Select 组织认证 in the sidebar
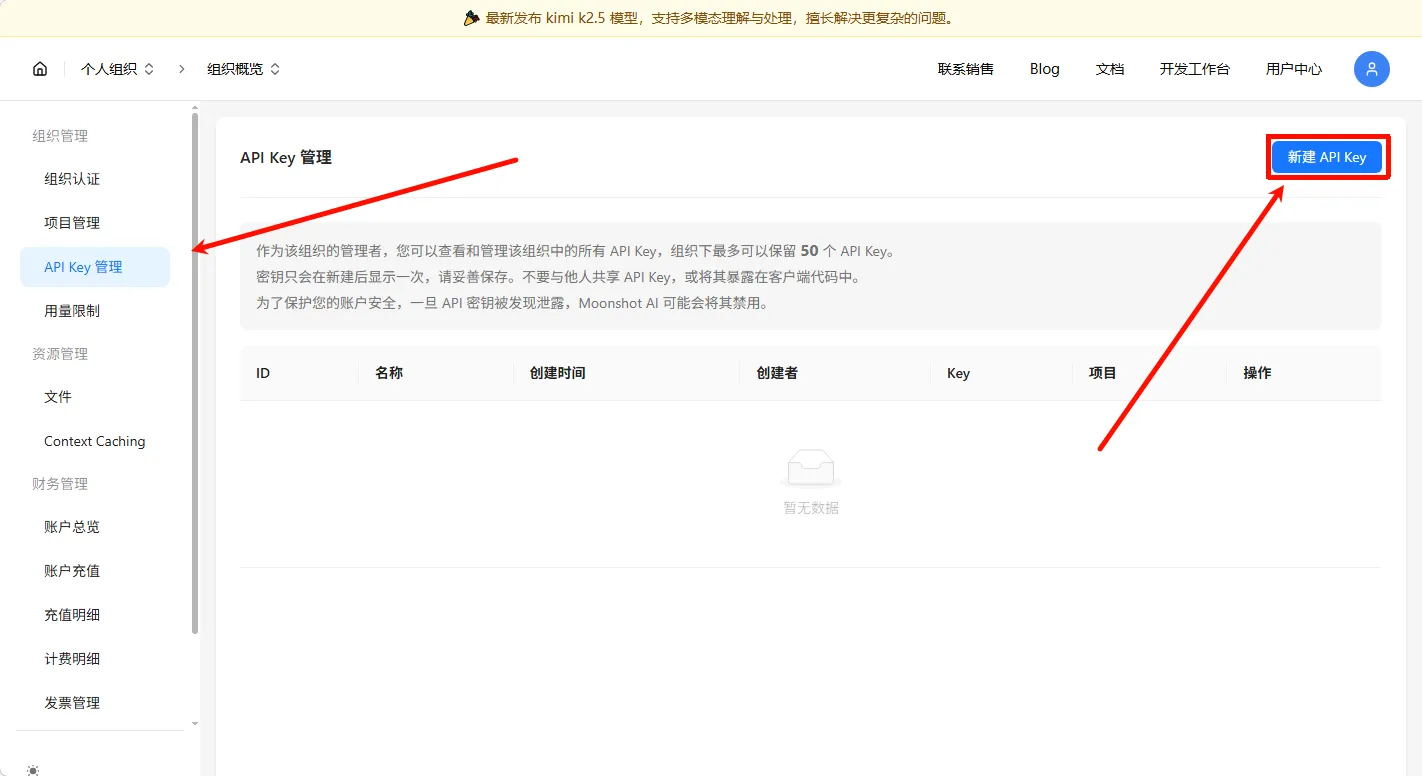1422x776 pixels. 72,179
